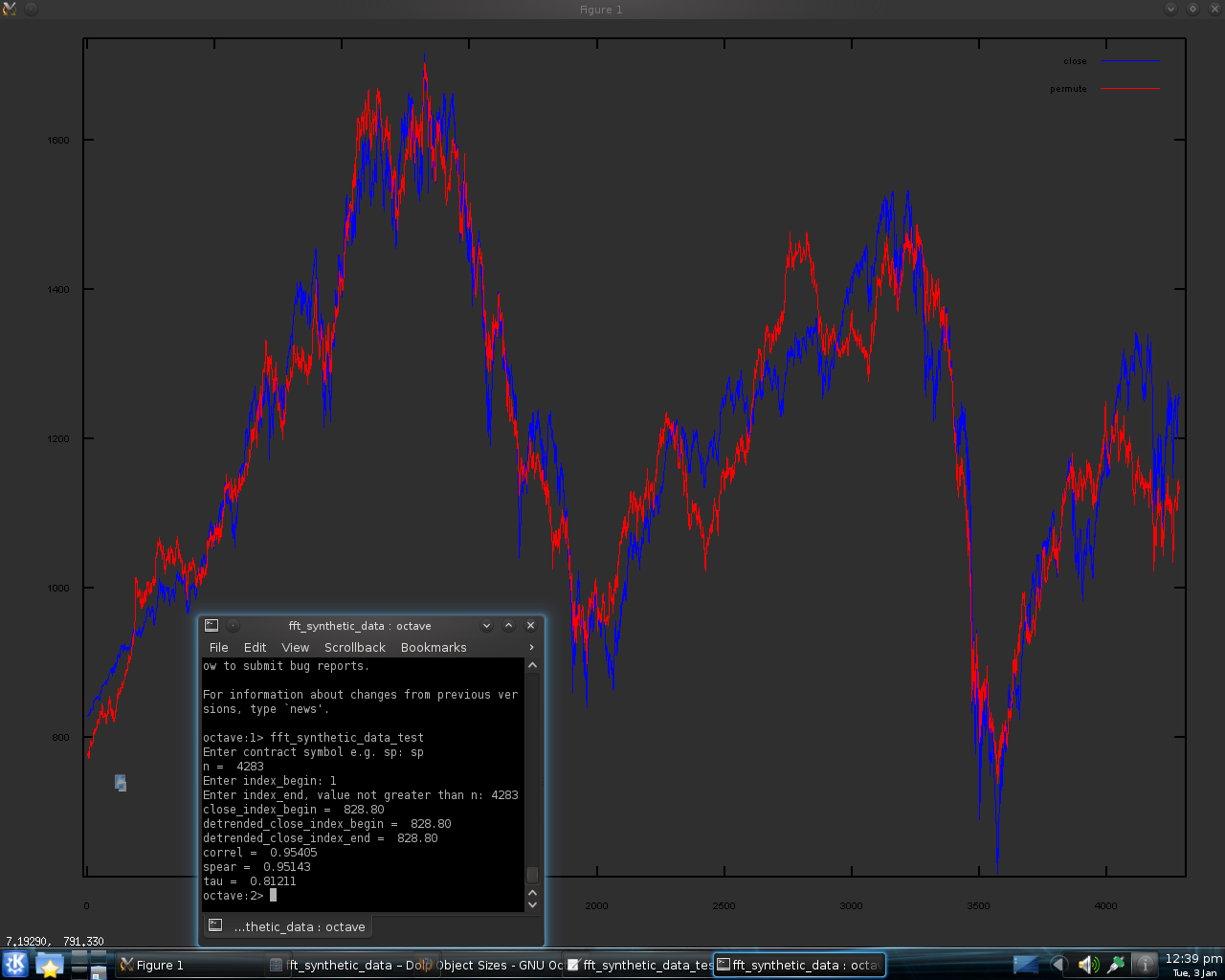Open the KDE Kickoff application launcher
Image resolution: width=1225 pixels, height=980 pixels.
click(15, 965)
